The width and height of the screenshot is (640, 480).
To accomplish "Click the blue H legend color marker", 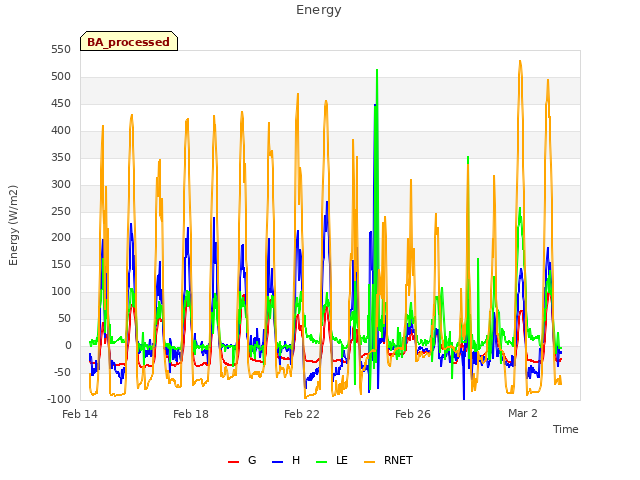I will pyautogui.click(x=277, y=462).
